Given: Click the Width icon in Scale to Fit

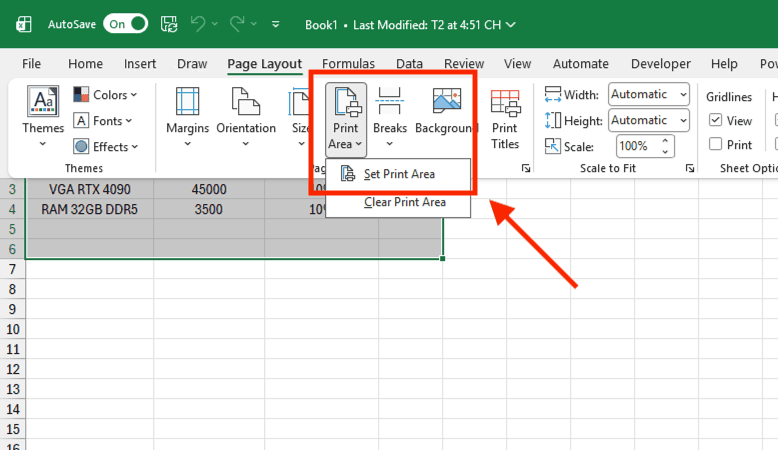Looking at the screenshot, I should (x=552, y=94).
